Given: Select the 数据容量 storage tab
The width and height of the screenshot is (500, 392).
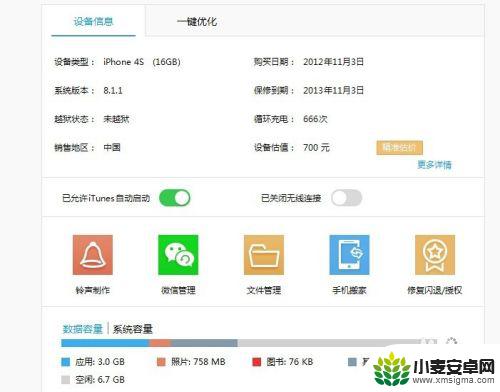Looking at the screenshot, I should [82, 329].
